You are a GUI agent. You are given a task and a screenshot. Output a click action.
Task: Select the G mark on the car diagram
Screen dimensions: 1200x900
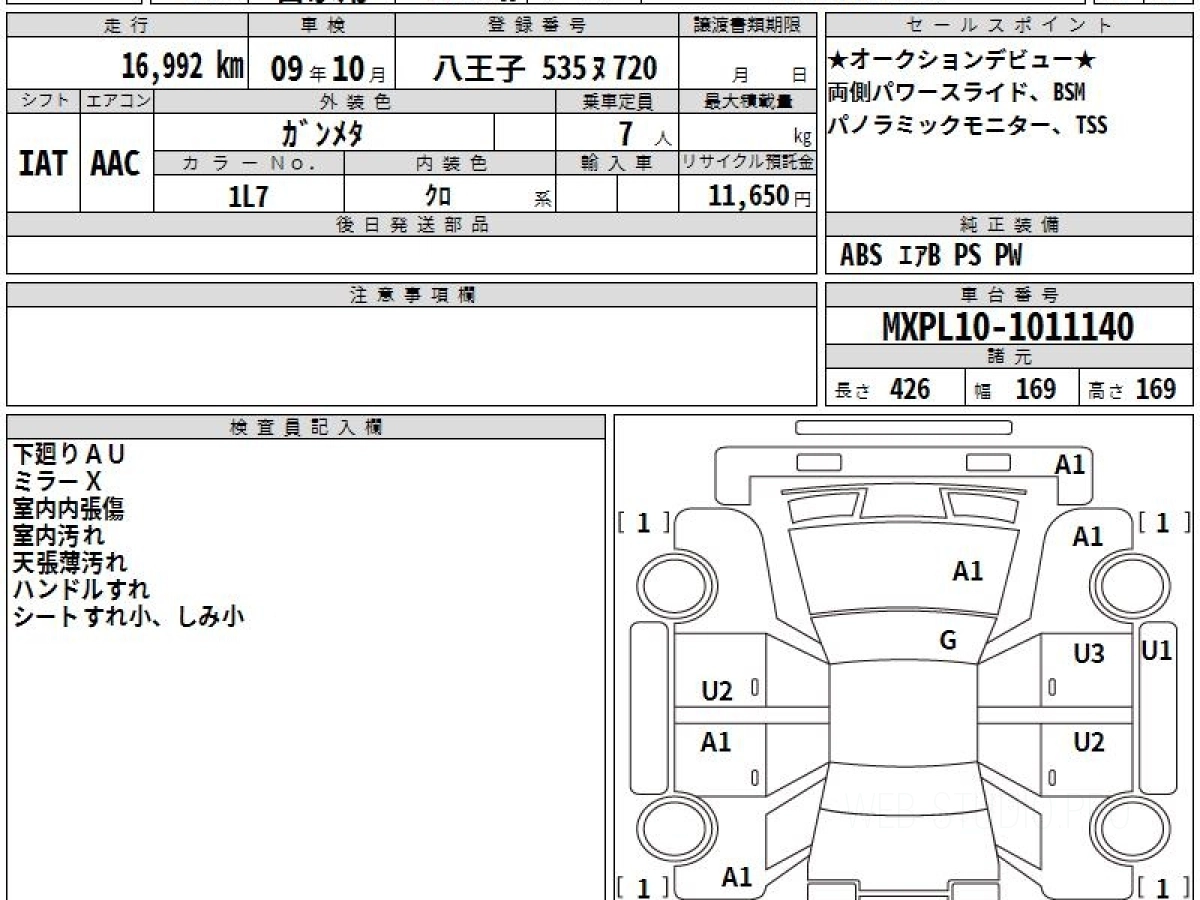948,641
